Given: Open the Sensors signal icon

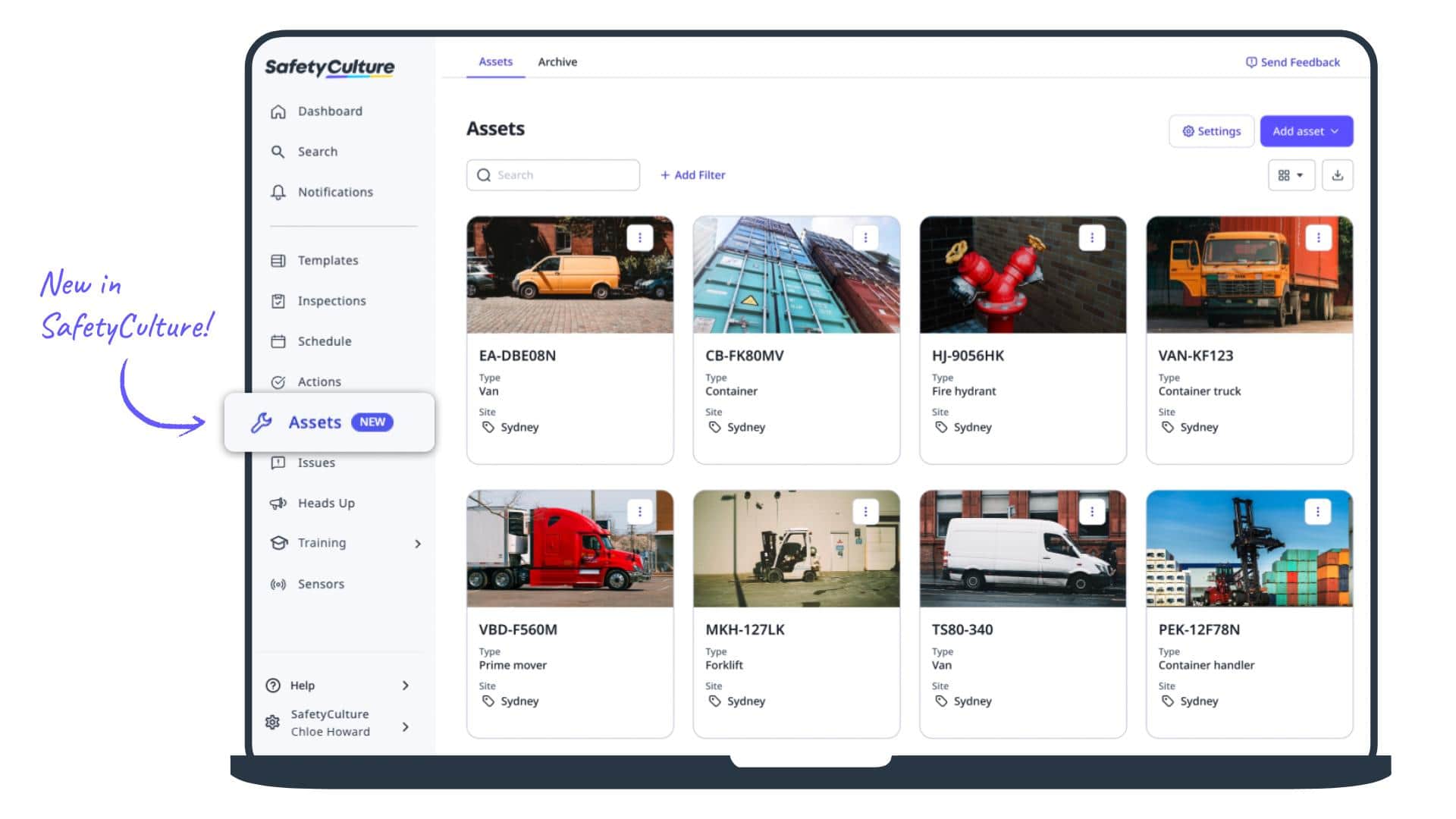Looking at the screenshot, I should click(278, 584).
